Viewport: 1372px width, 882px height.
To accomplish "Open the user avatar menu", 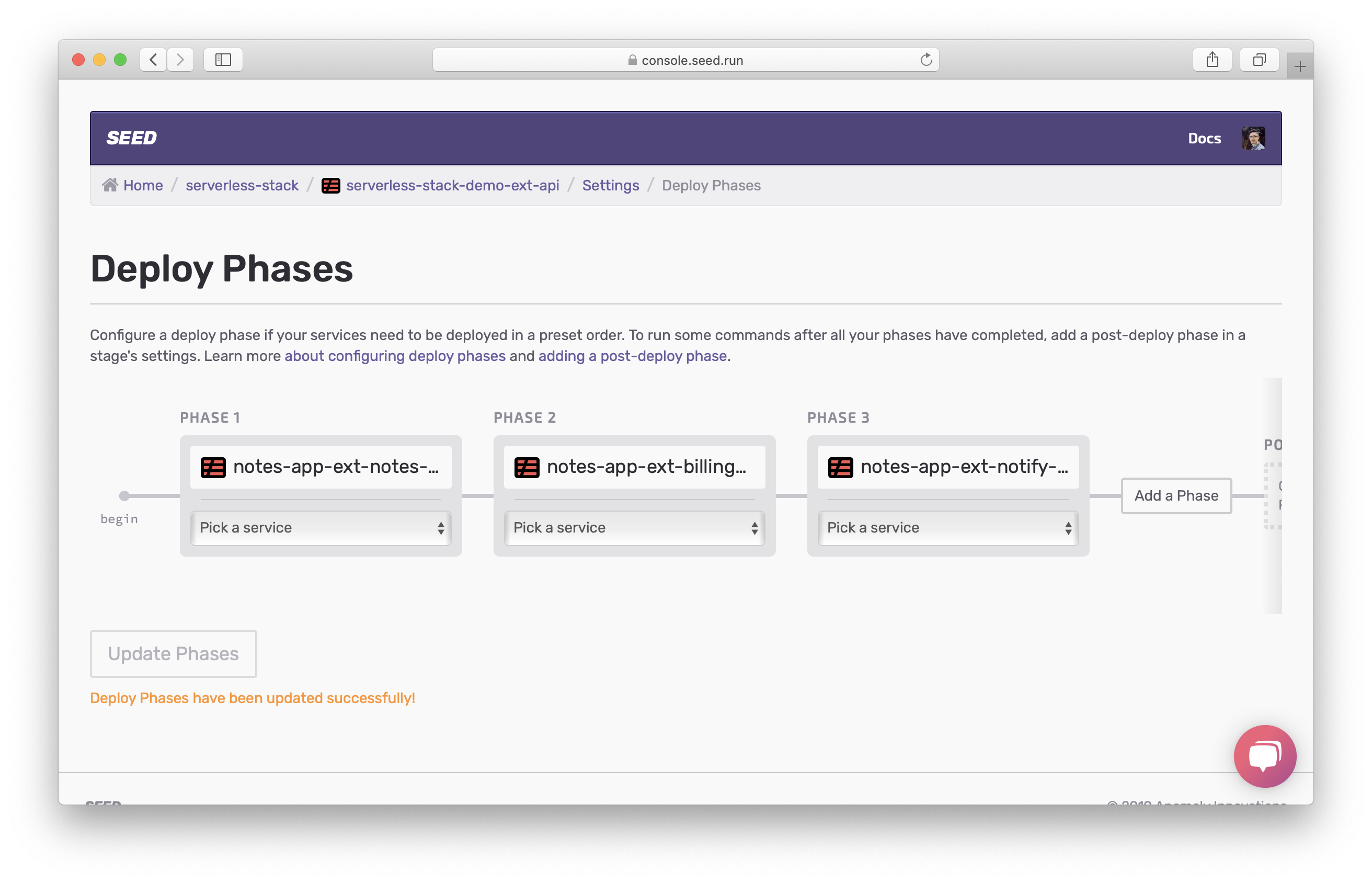I will 1252,138.
